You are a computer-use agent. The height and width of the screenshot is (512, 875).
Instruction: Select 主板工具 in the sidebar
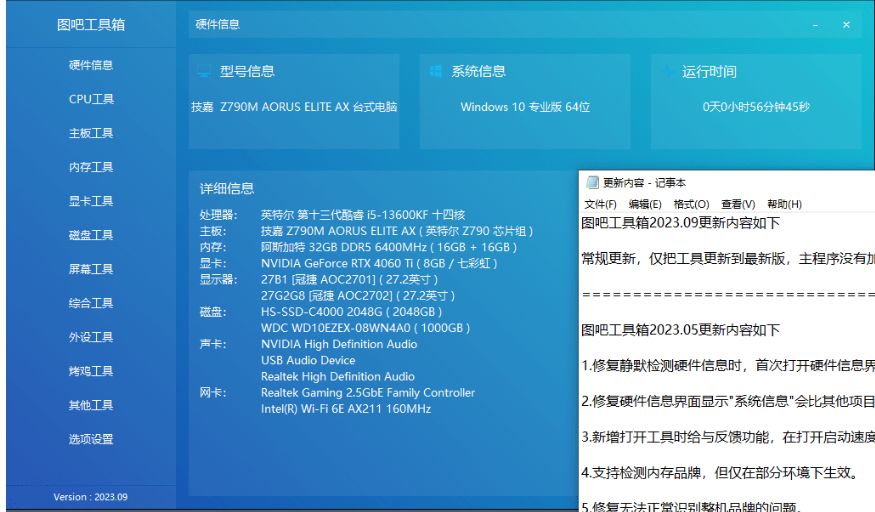tap(91, 133)
